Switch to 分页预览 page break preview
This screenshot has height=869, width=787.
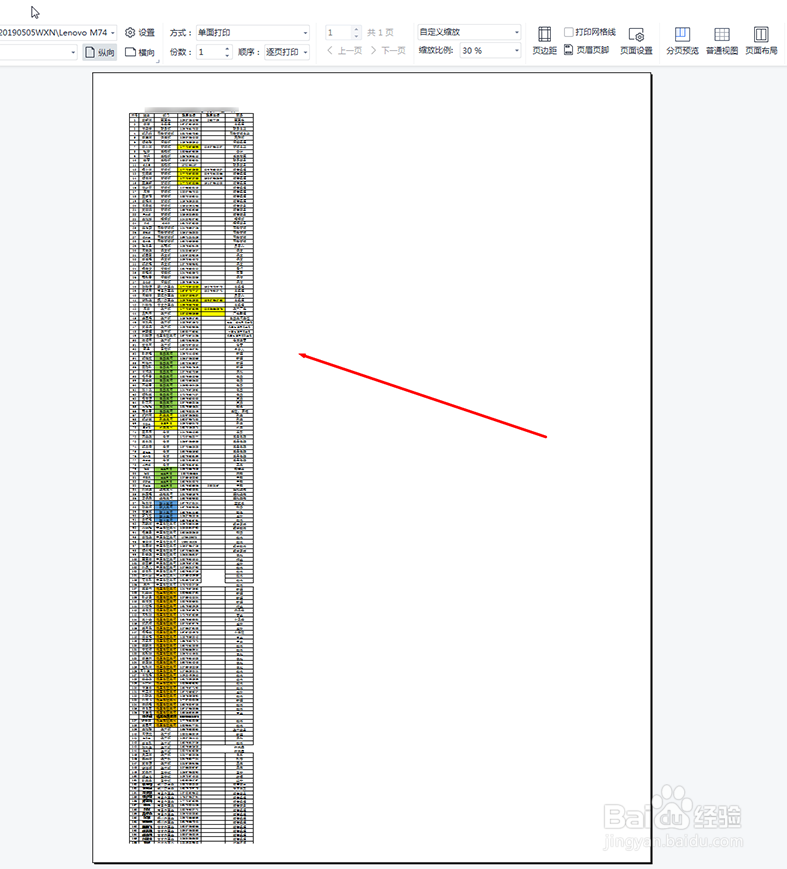[x=682, y=40]
